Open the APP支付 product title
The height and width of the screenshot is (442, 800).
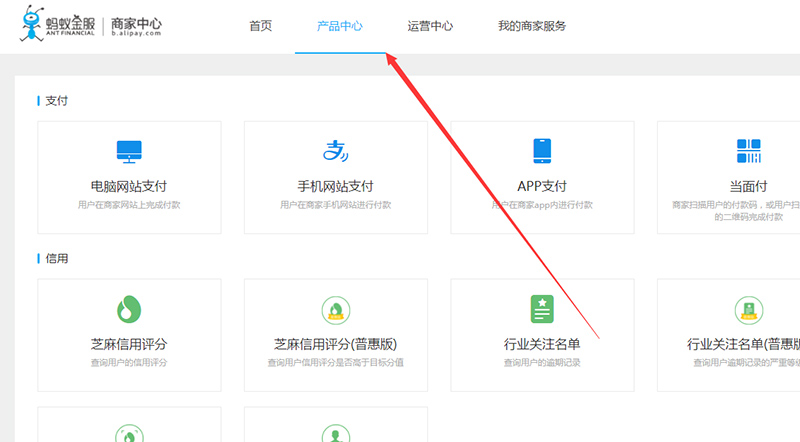(x=542, y=186)
